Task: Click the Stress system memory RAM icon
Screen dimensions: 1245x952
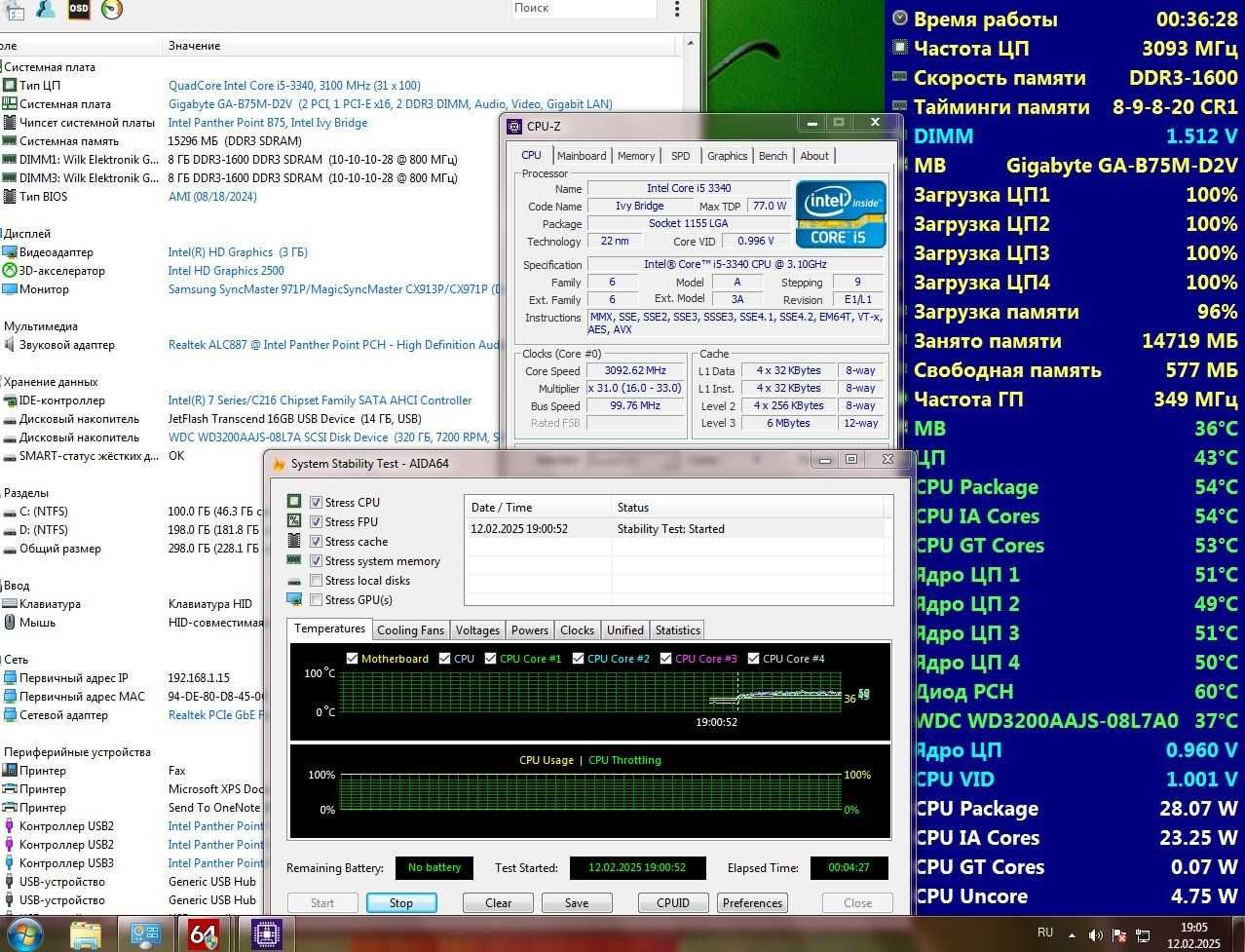Action: 294,560
